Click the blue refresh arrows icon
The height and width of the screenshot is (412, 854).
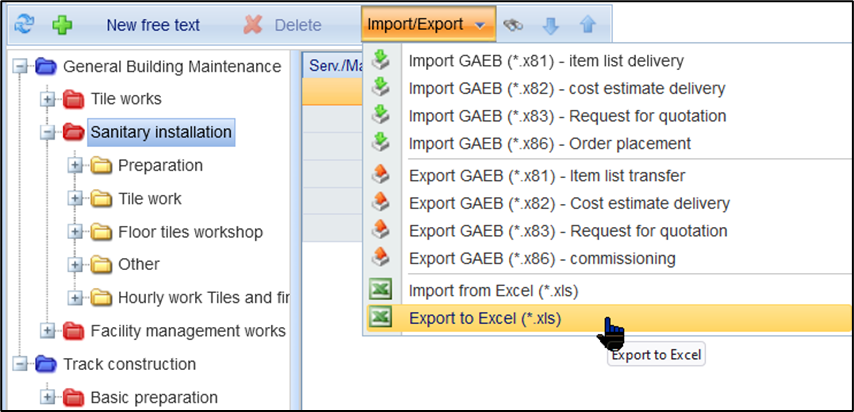click(x=22, y=24)
